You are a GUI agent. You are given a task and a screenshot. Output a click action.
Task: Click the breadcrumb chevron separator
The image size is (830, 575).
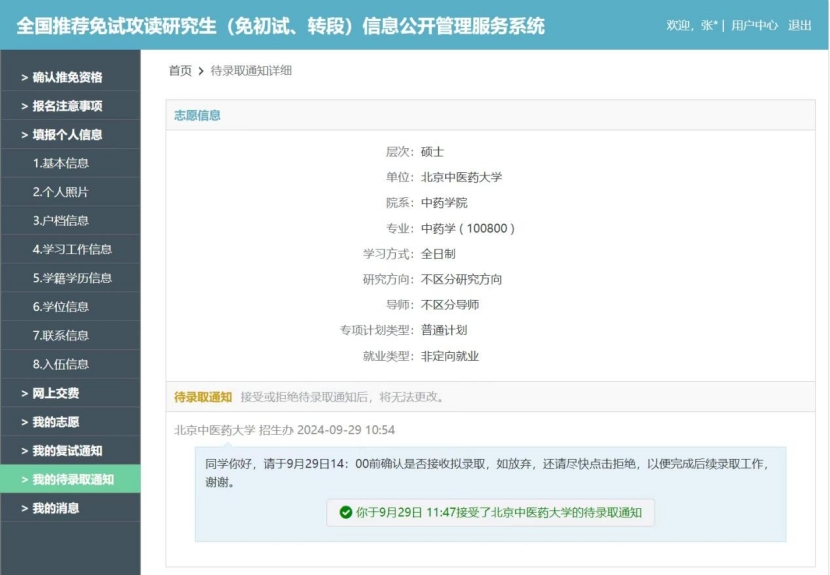point(201,71)
